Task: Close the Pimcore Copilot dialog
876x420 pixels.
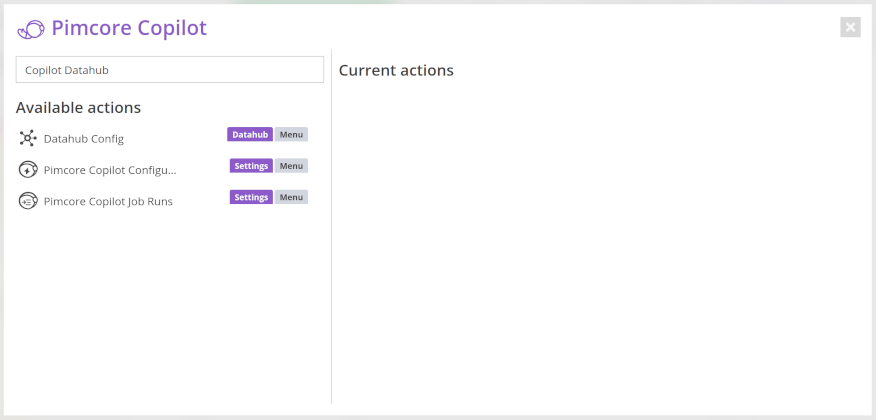Action: point(850,27)
